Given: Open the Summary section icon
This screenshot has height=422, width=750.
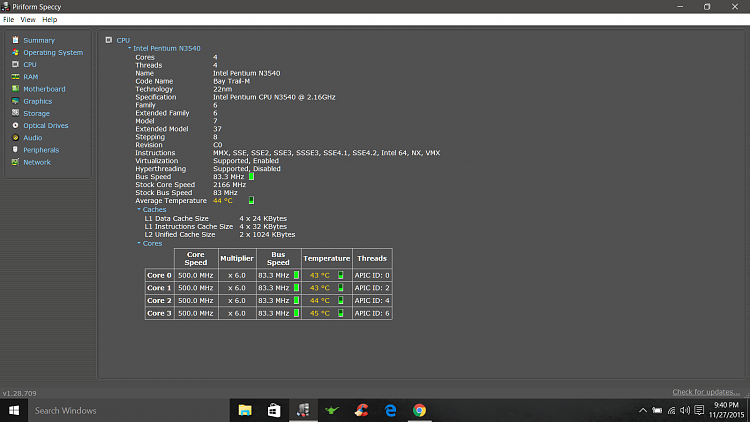Looking at the screenshot, I should 15,40.
